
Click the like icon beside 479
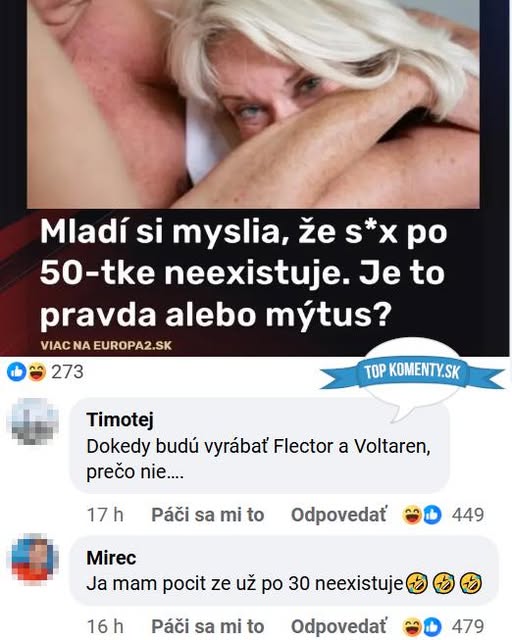pos(432,627)
